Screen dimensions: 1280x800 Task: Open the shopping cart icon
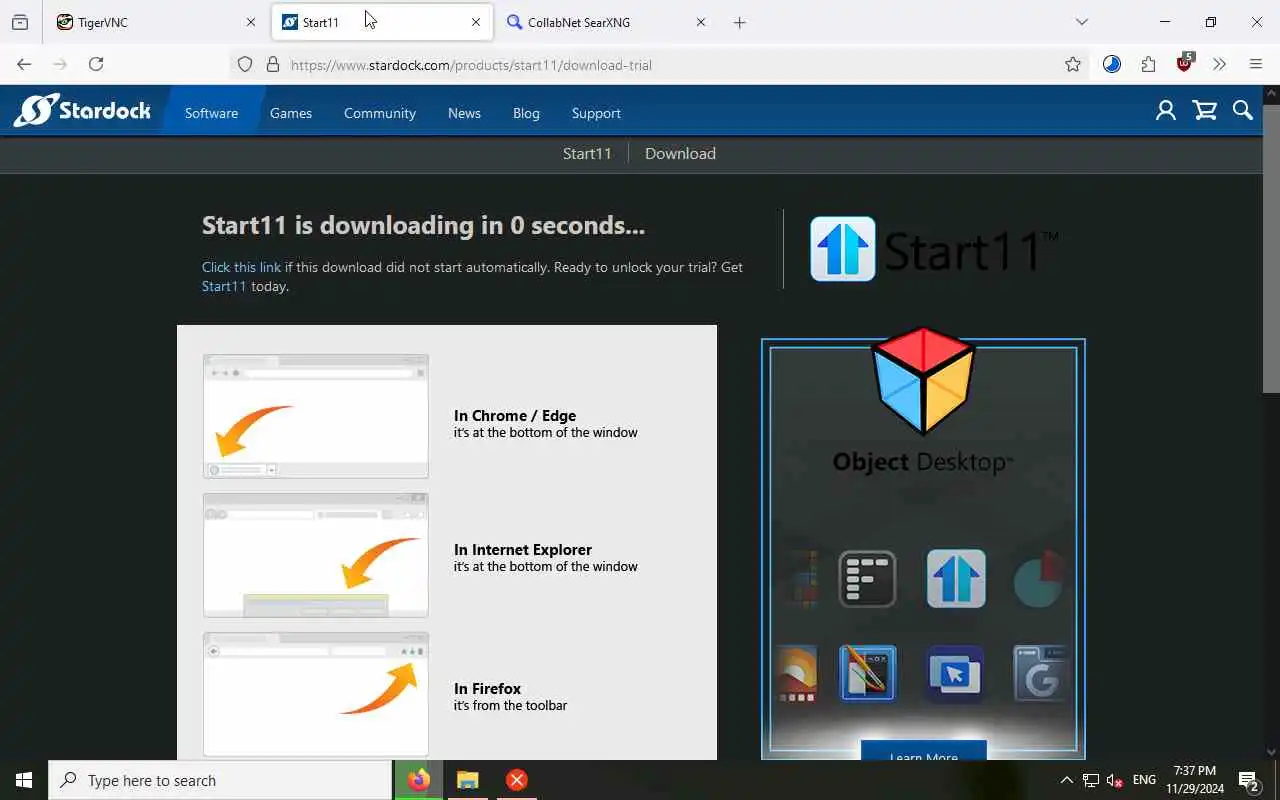(x=1205, y=111)
